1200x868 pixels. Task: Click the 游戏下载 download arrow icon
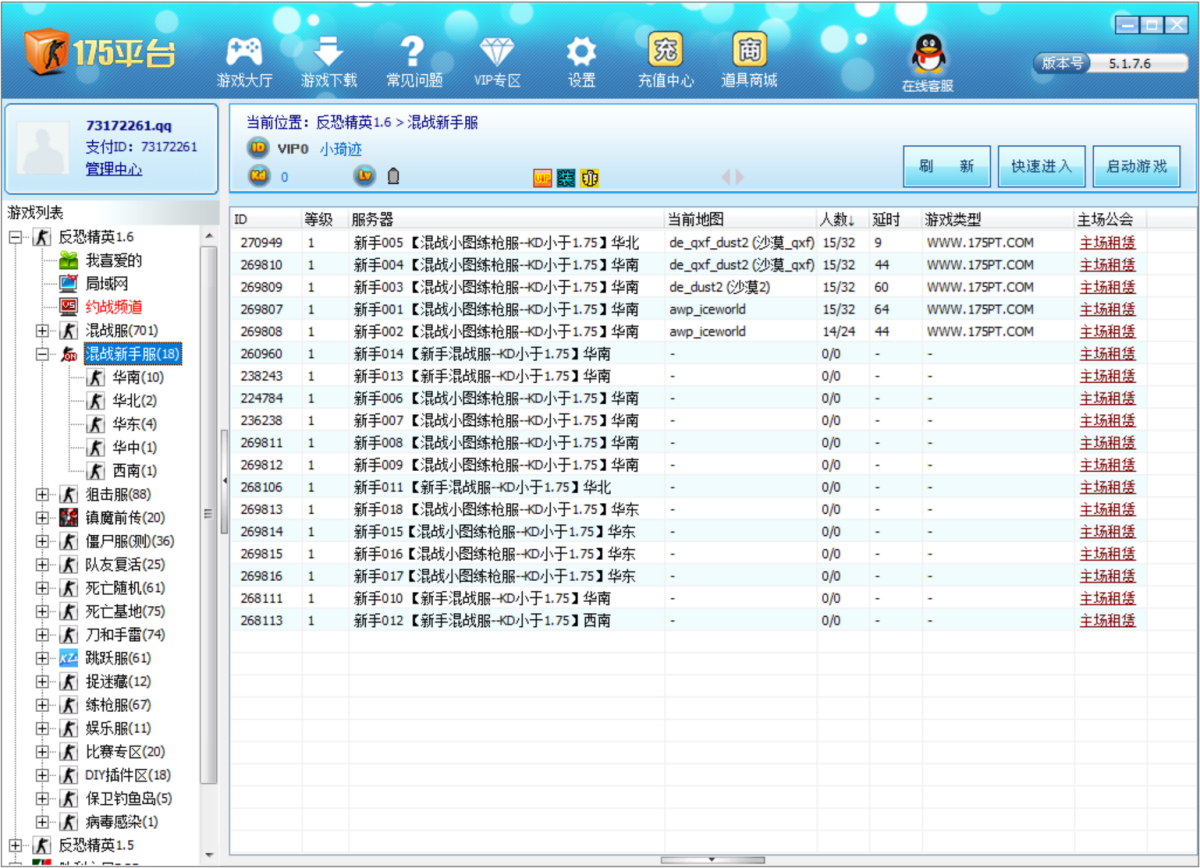pyautogui.click(x=328, y=52)
